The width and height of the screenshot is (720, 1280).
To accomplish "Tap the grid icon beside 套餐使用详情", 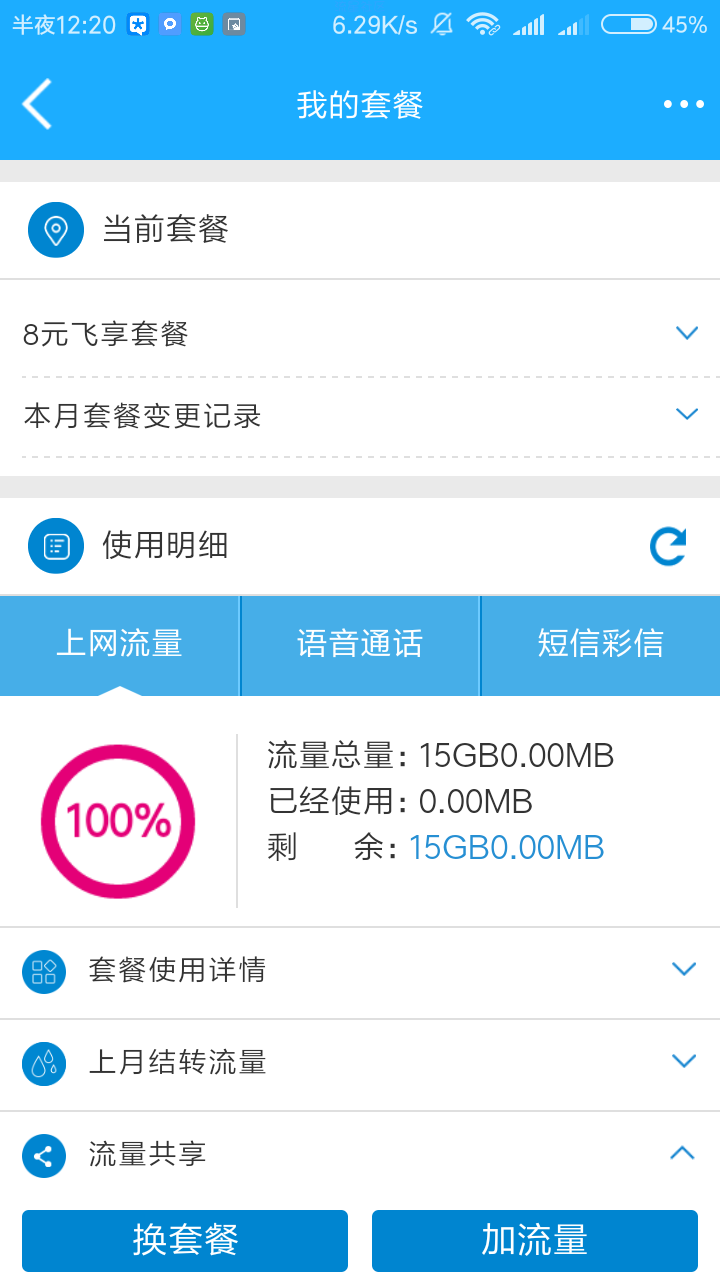I will click(44, 971).
